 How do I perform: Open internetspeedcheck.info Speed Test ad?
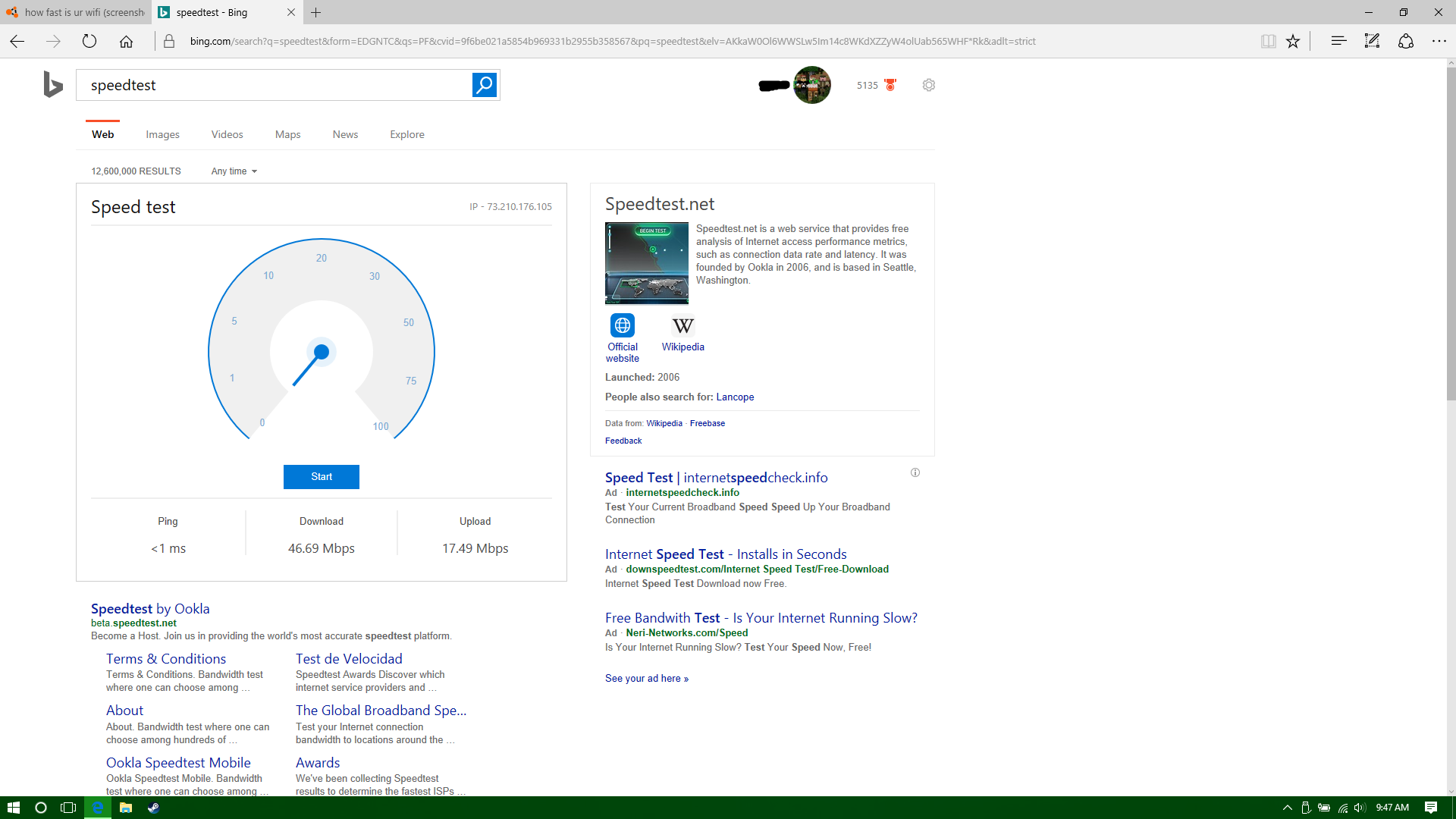point(717,478)
